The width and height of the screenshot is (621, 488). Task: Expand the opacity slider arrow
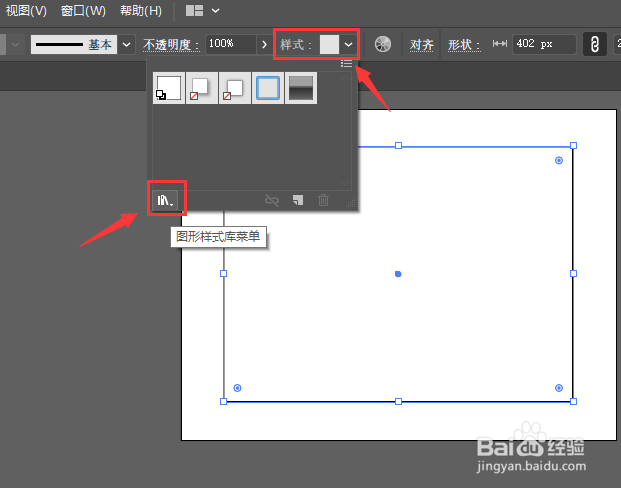pyautogui.click(x=264, y=44)
